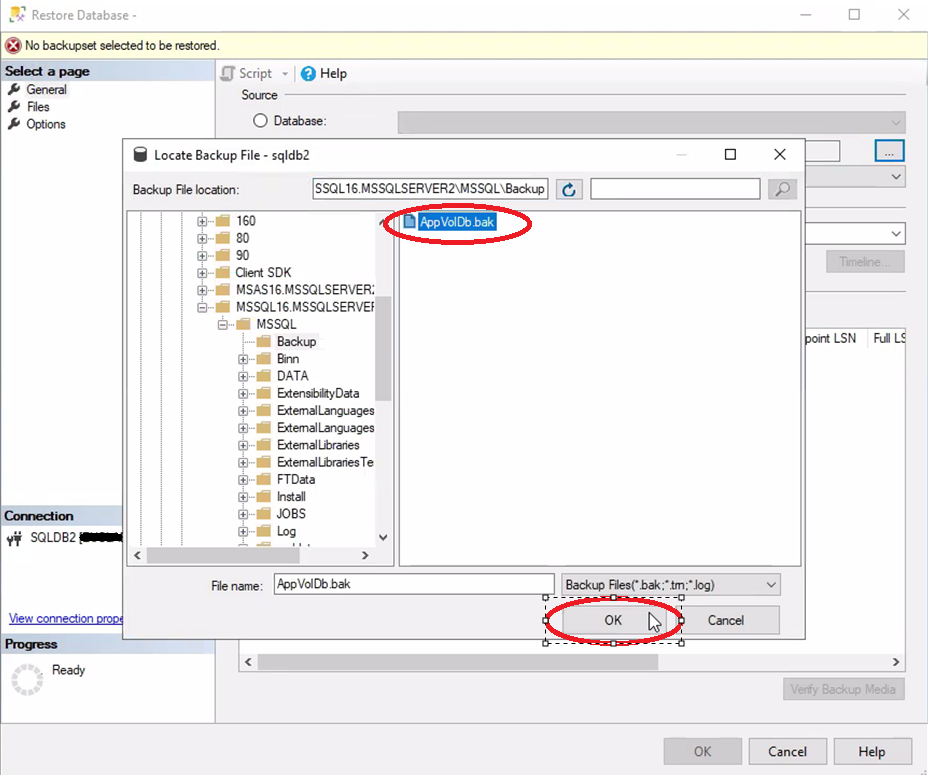Select the Database radio button
The image size is (928, 775).
tap(261, 121)
